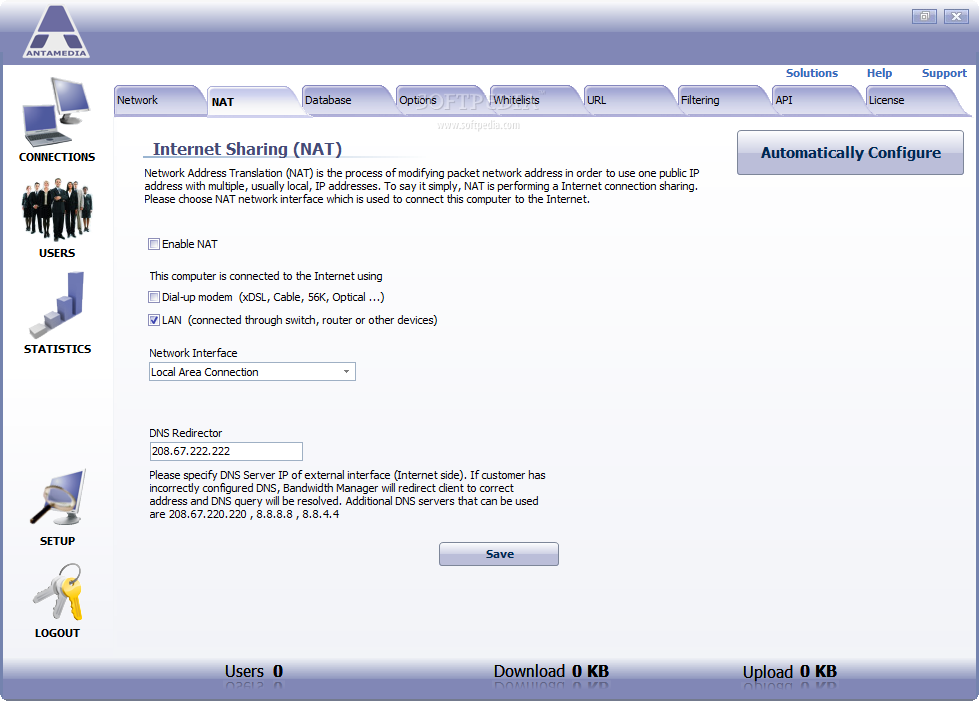
Task: Click the Antamedia logo
Action: click(x=56, y=32)
